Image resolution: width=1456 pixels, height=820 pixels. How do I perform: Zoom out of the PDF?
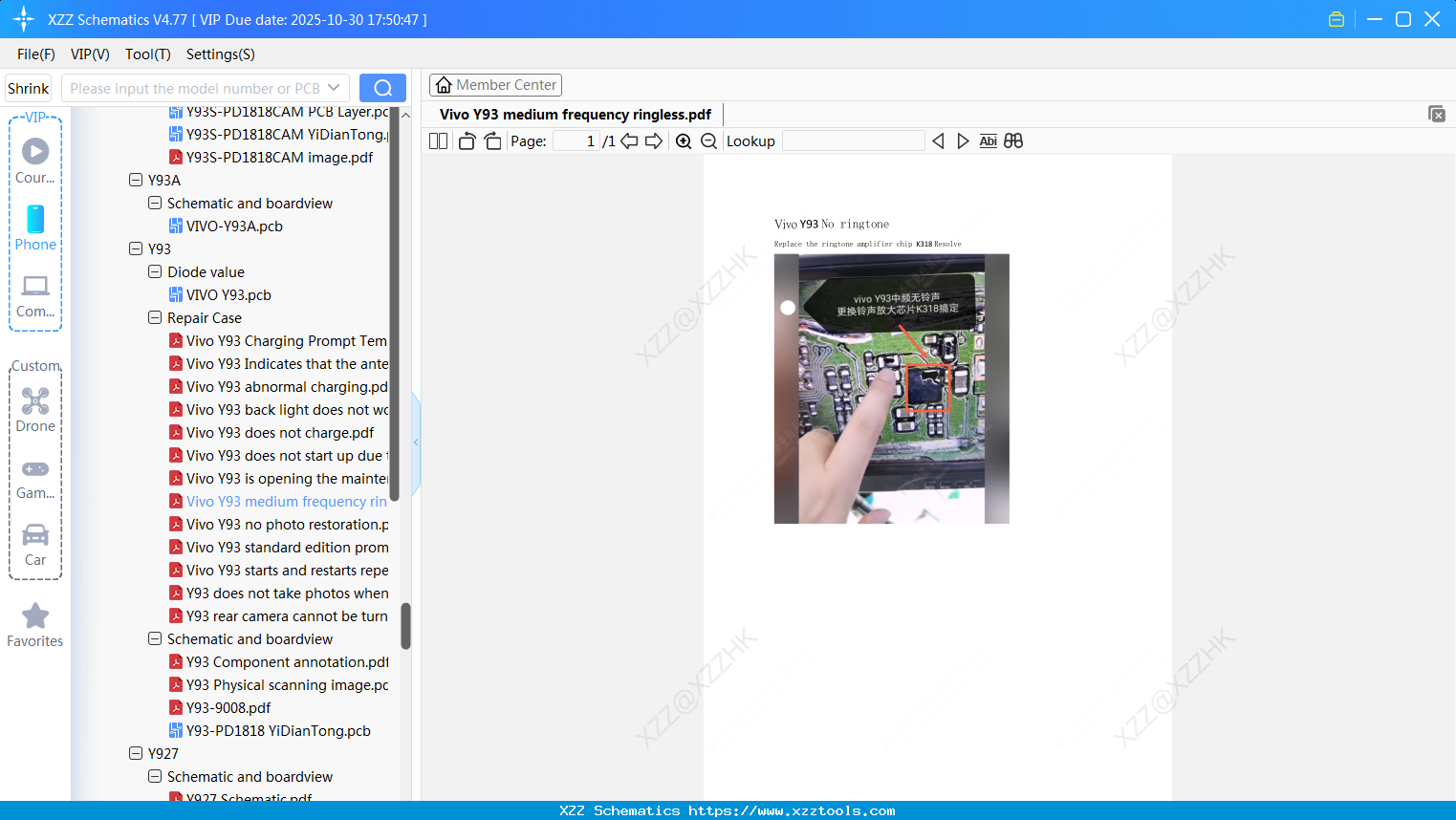[x=708, y=141]
